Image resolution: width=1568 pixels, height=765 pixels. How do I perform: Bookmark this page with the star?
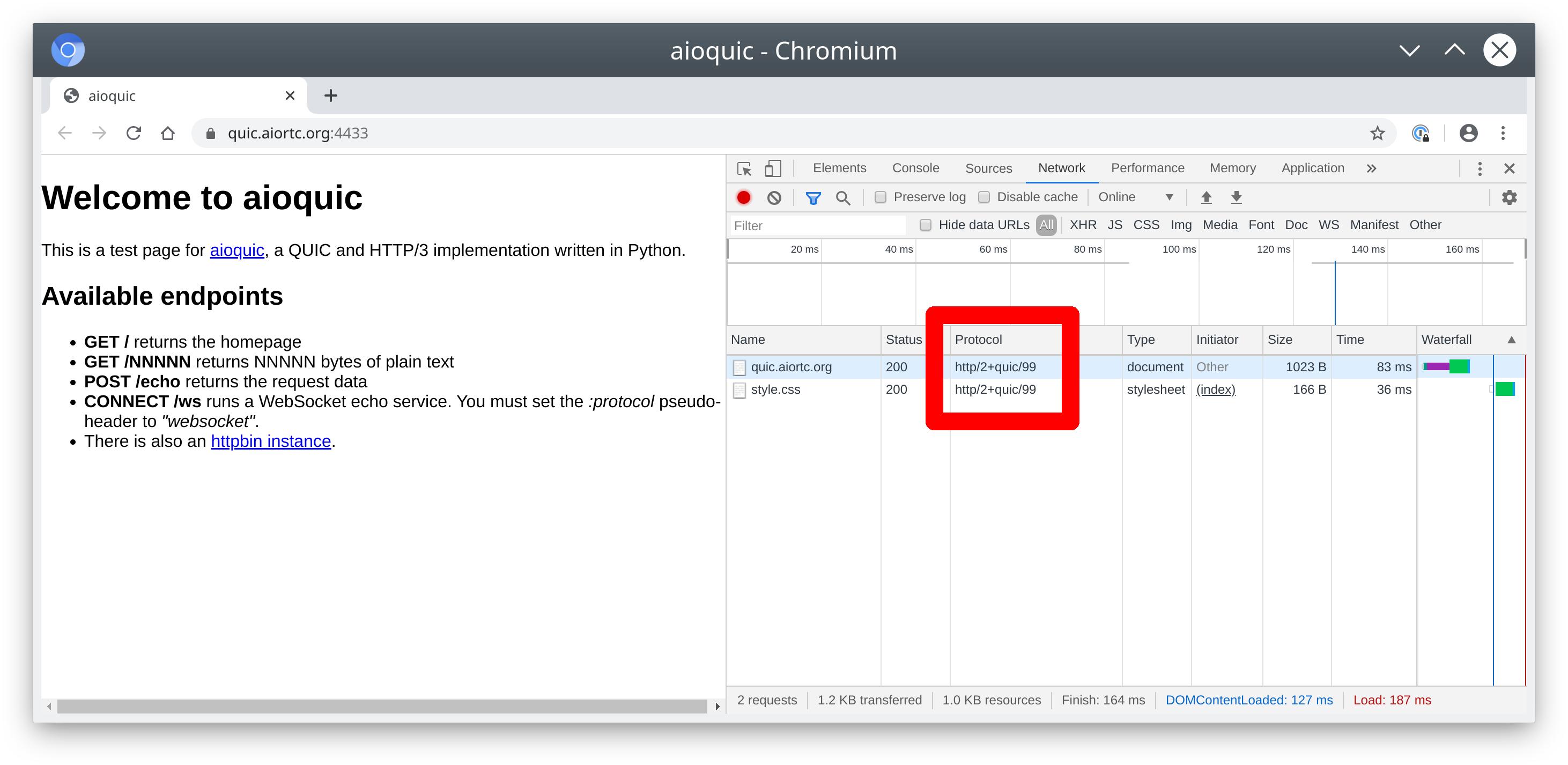[x=1378, y=134]
